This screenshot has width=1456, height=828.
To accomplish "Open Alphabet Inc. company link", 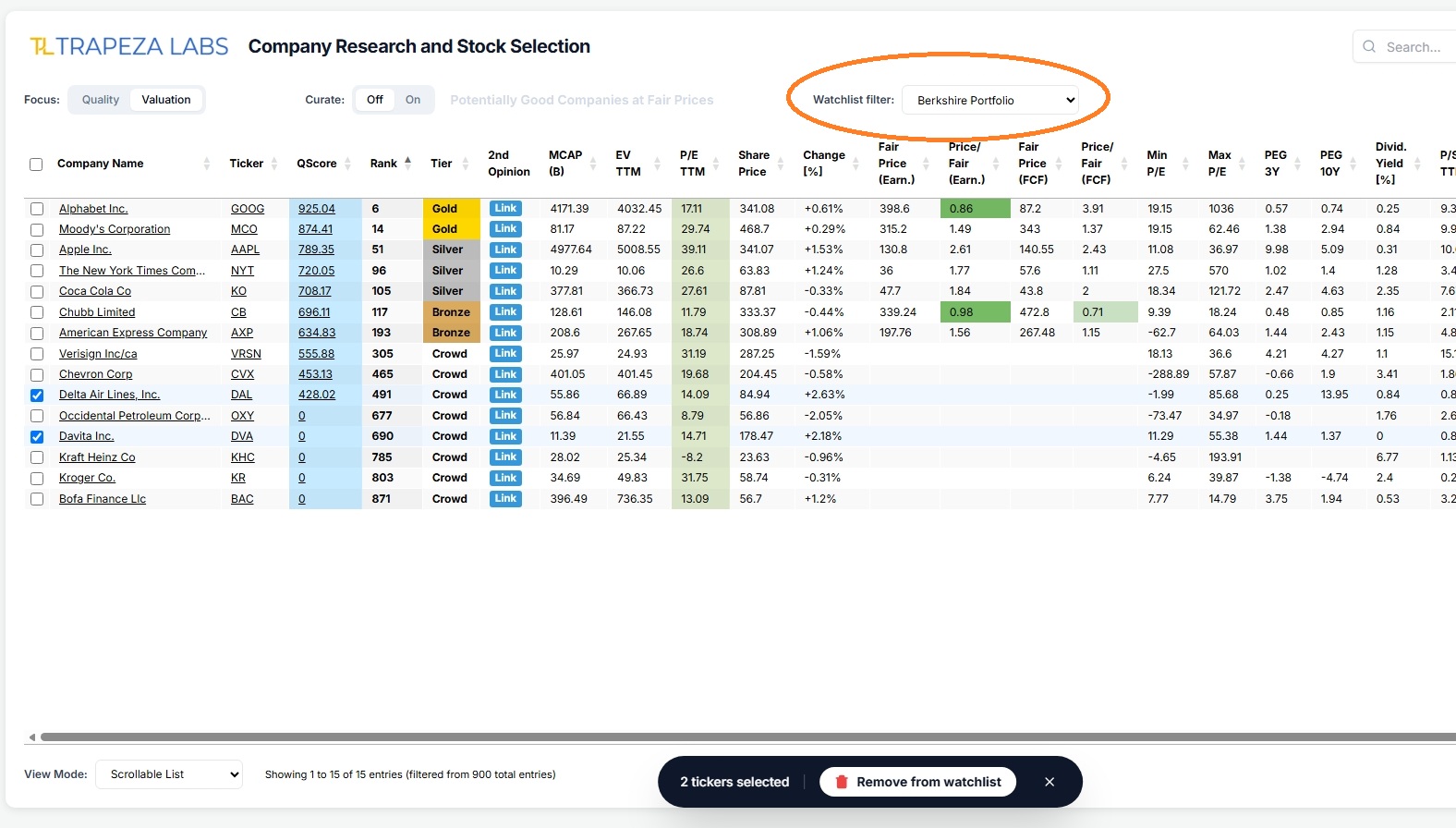I will pos(93,209).
